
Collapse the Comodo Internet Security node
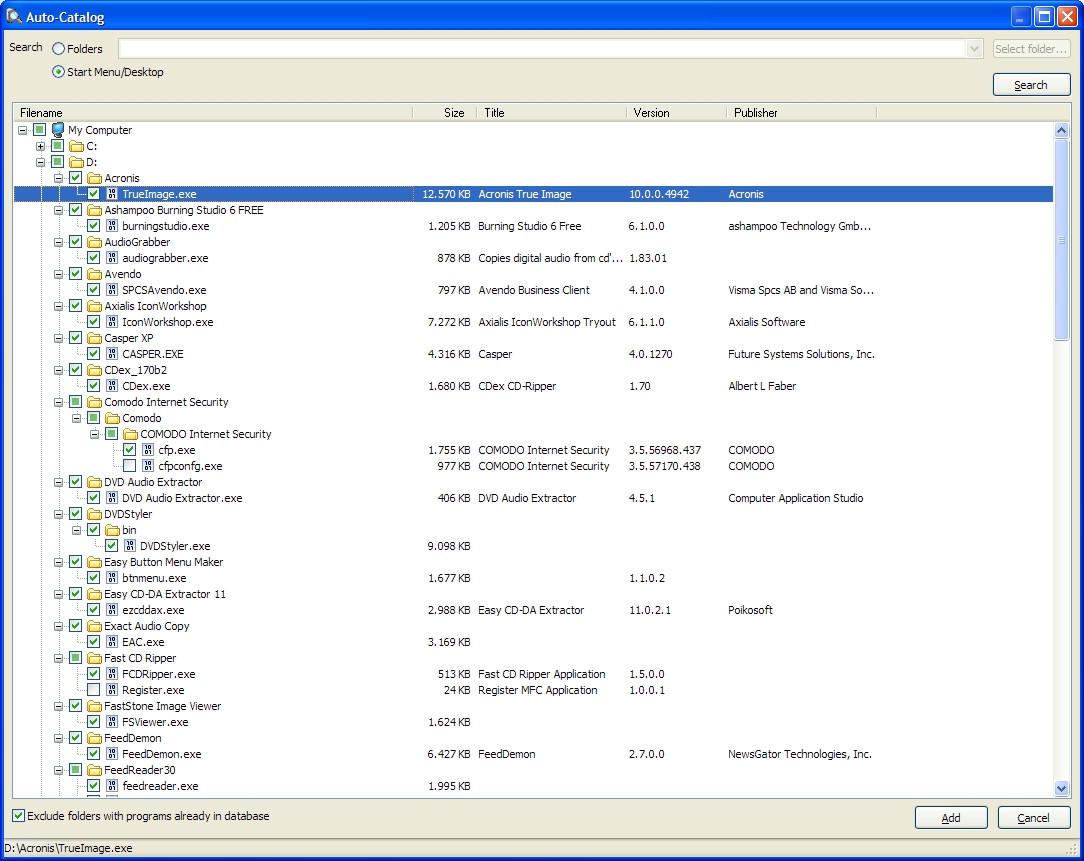pyautogui.click(x=58, y=402)
